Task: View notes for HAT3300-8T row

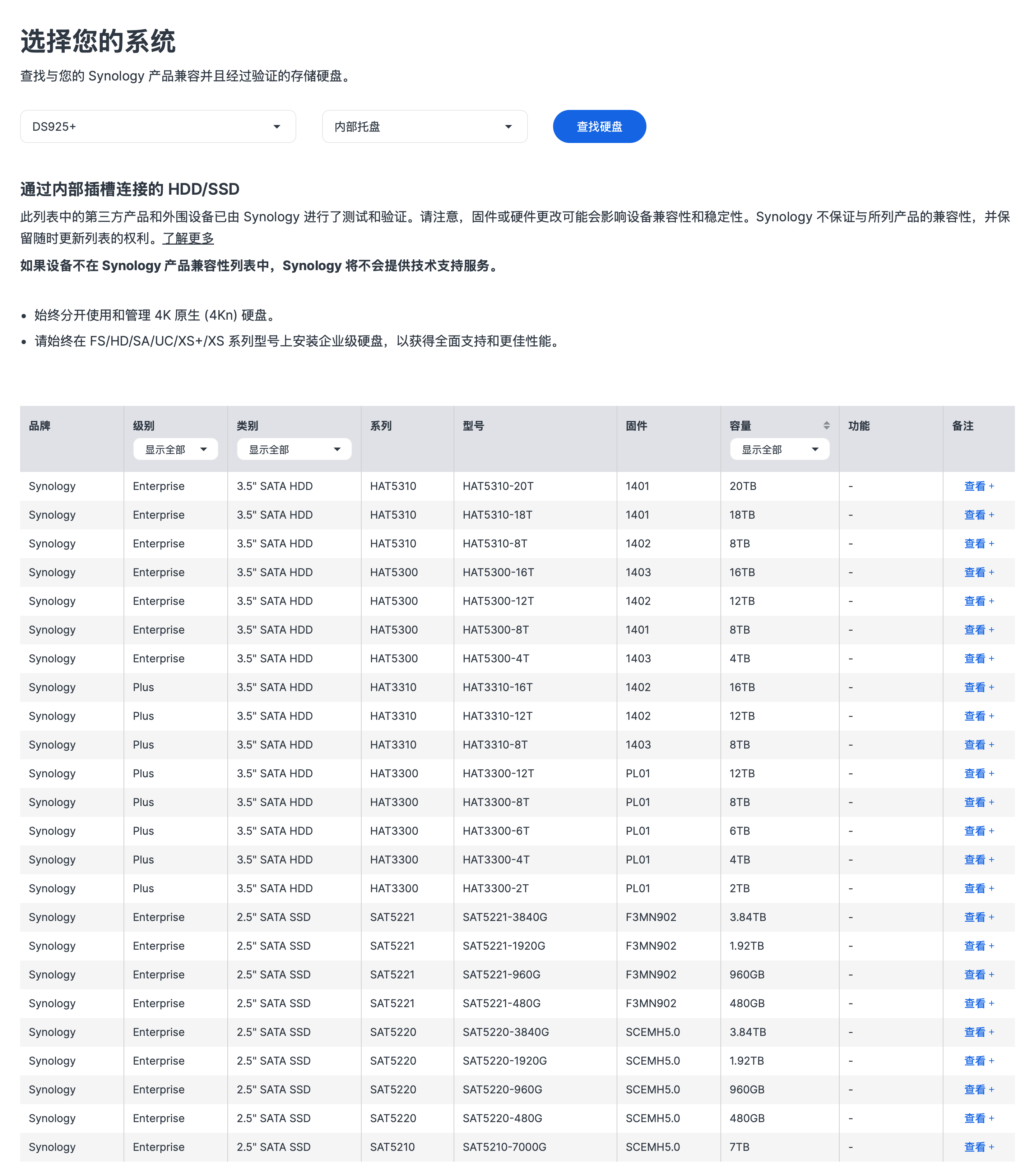Action: pyautogui.click(x=979, y=802)
